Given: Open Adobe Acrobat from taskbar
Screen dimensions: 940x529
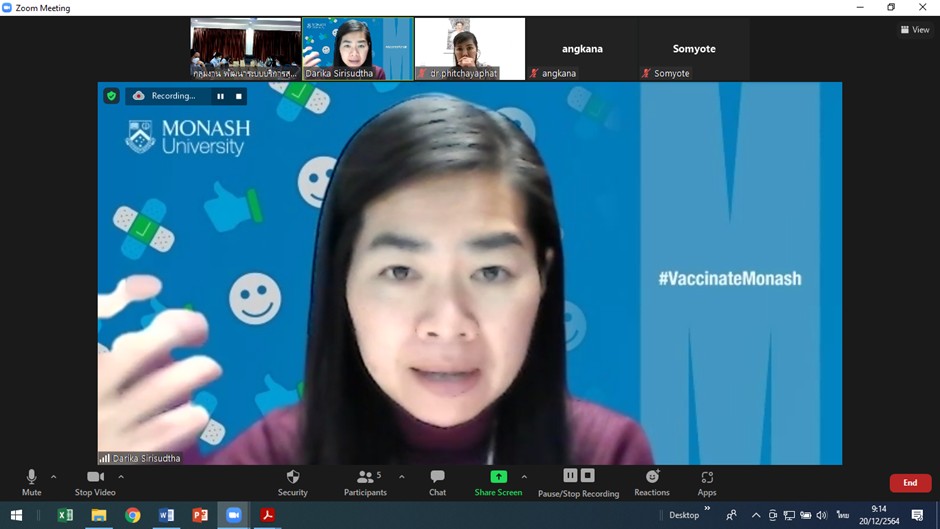Looking at the screenshot, I should (267, 515).
